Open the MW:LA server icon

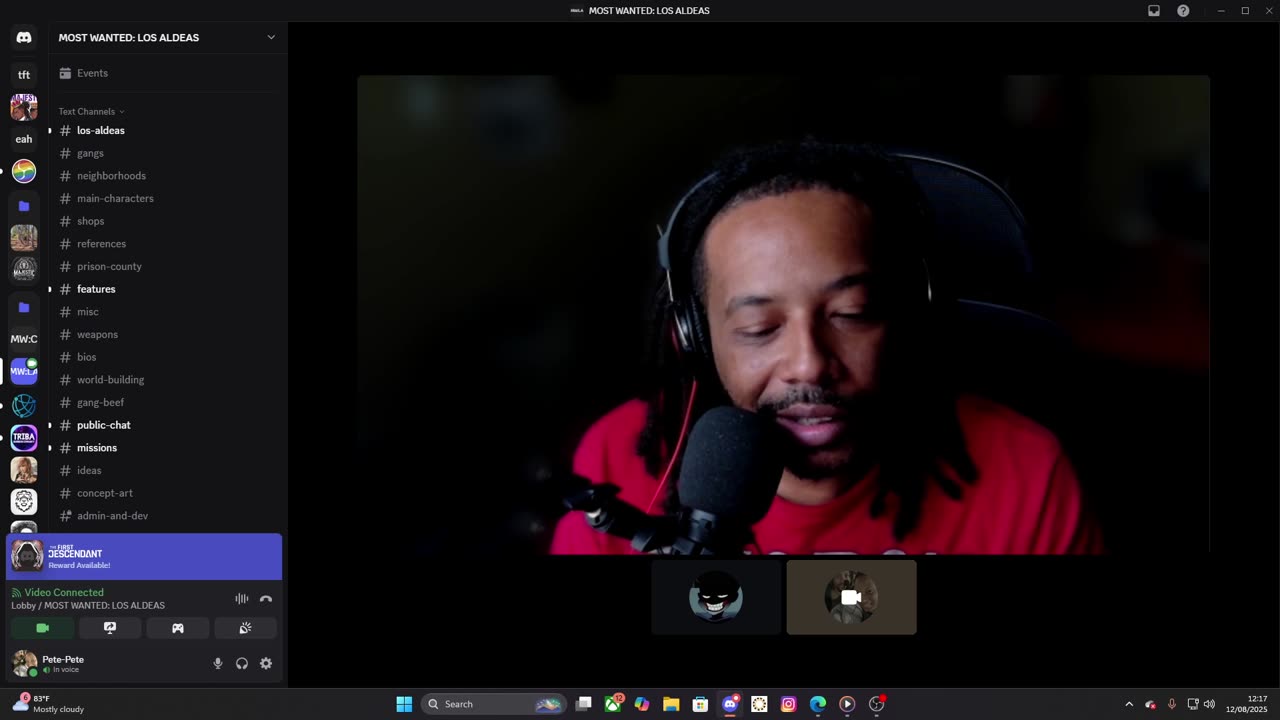24,371
